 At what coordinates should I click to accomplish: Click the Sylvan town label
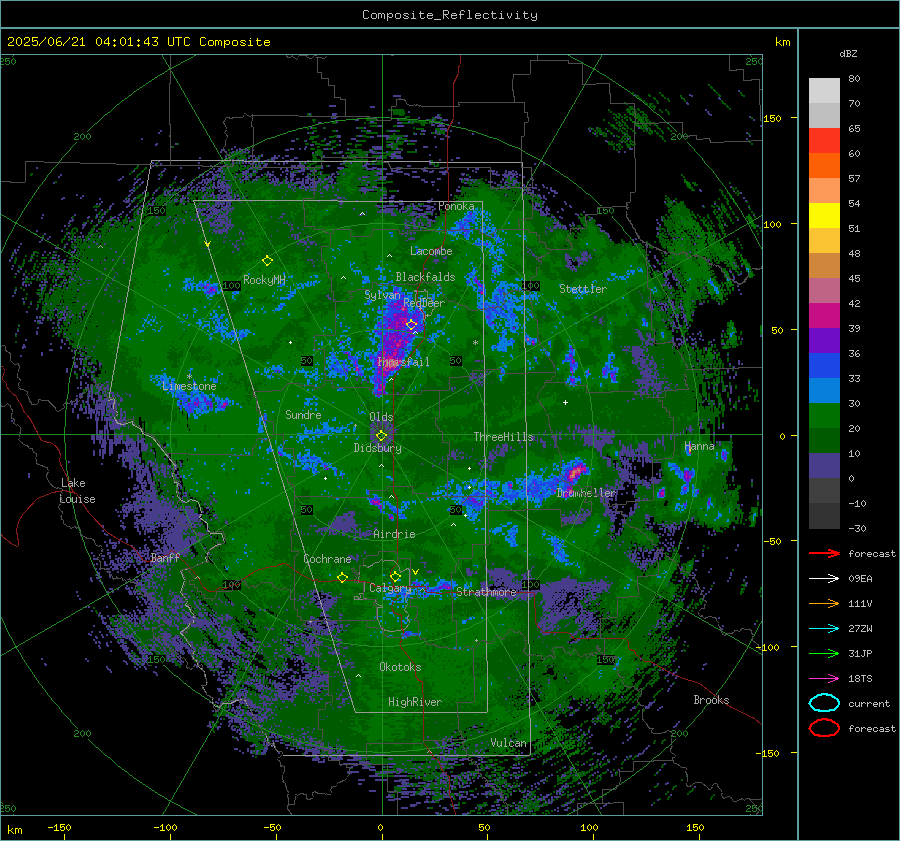pyautogui.click(x=382, y=295)
